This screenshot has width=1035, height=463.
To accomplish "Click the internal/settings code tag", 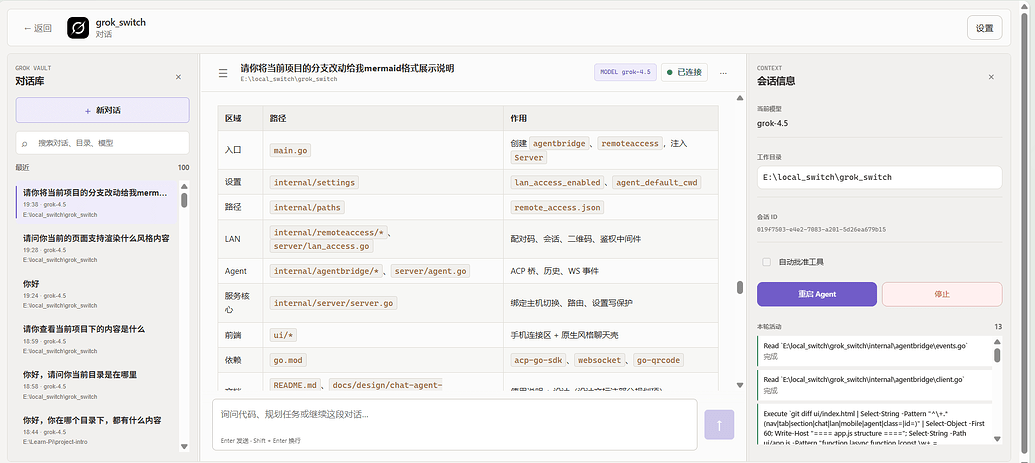I will [314, 182].
